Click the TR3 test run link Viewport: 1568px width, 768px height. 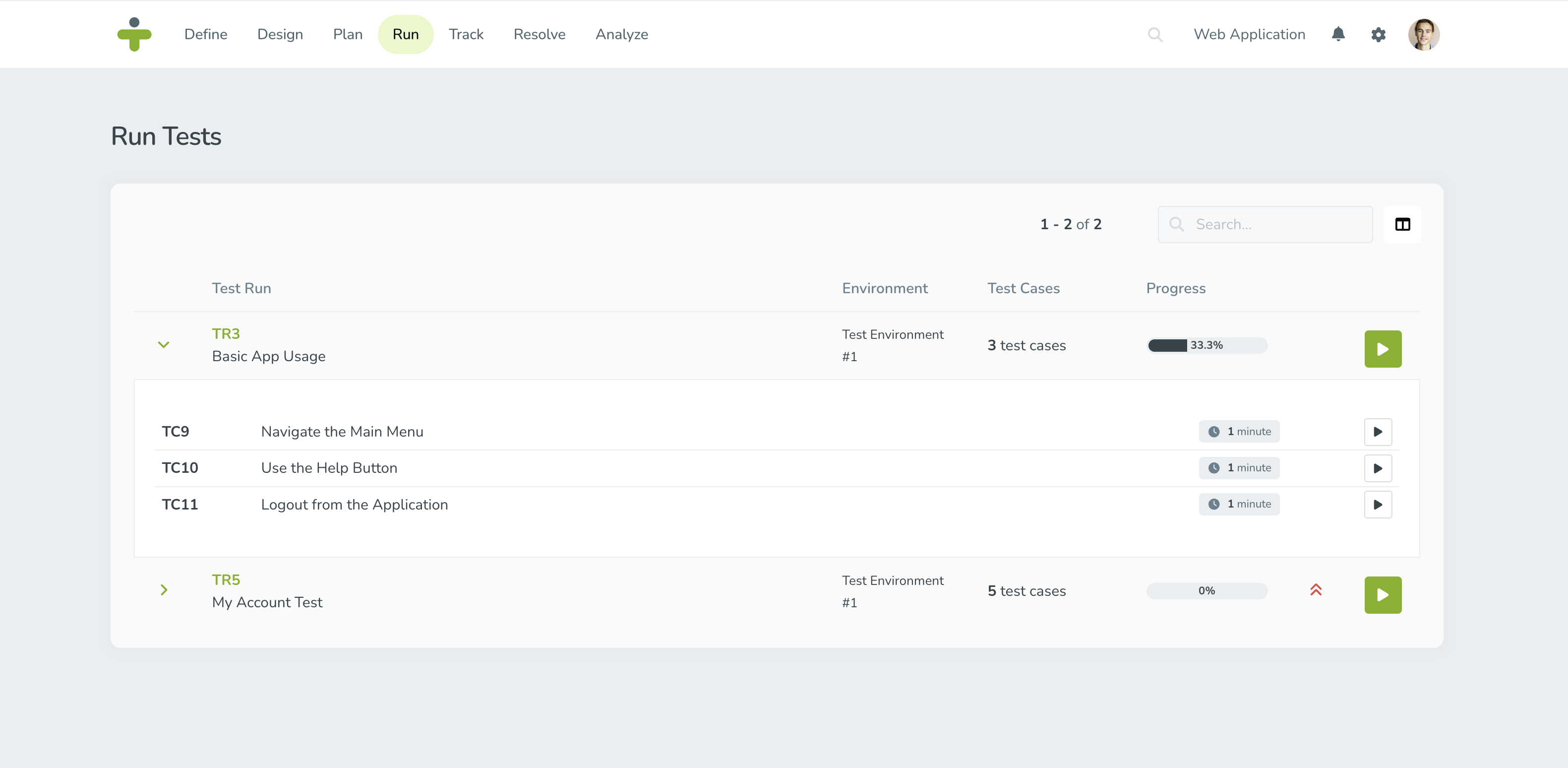[224, 333]
